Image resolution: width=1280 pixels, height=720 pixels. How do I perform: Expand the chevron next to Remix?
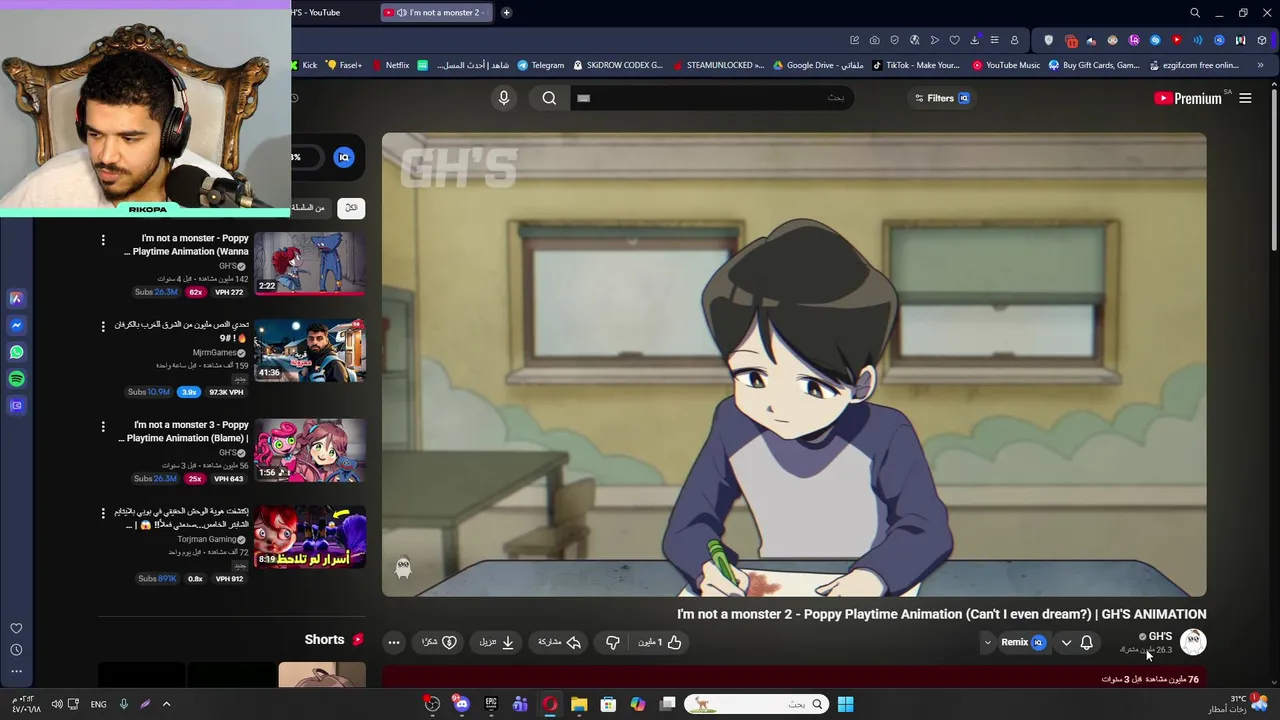point(987,642)
